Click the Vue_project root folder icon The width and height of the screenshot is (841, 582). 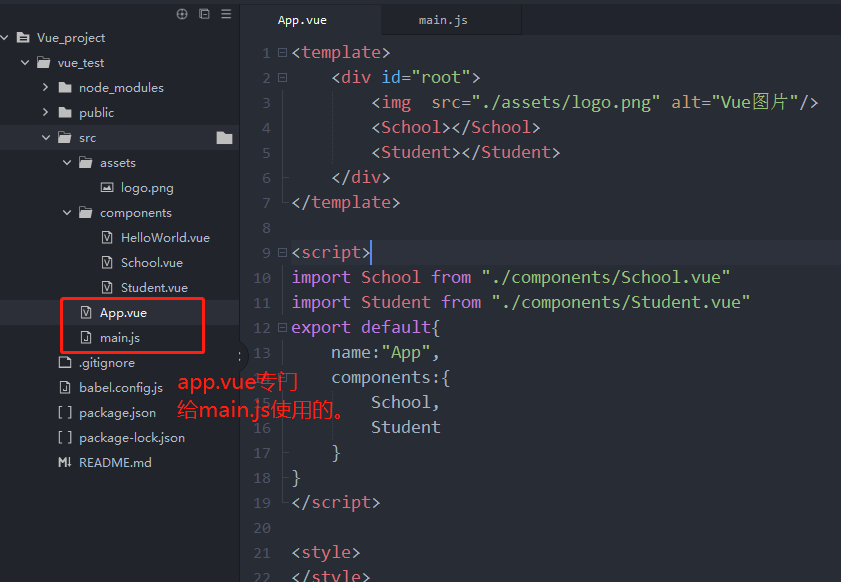coord(23,38)
